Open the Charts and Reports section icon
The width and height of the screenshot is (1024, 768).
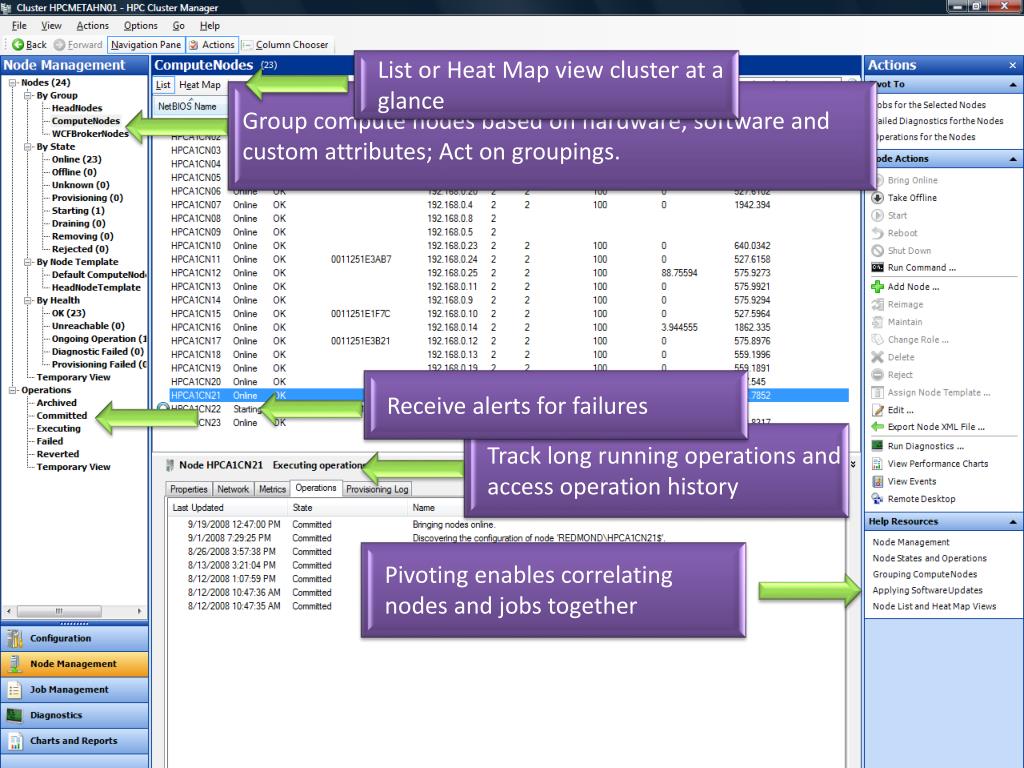point(14,741)
